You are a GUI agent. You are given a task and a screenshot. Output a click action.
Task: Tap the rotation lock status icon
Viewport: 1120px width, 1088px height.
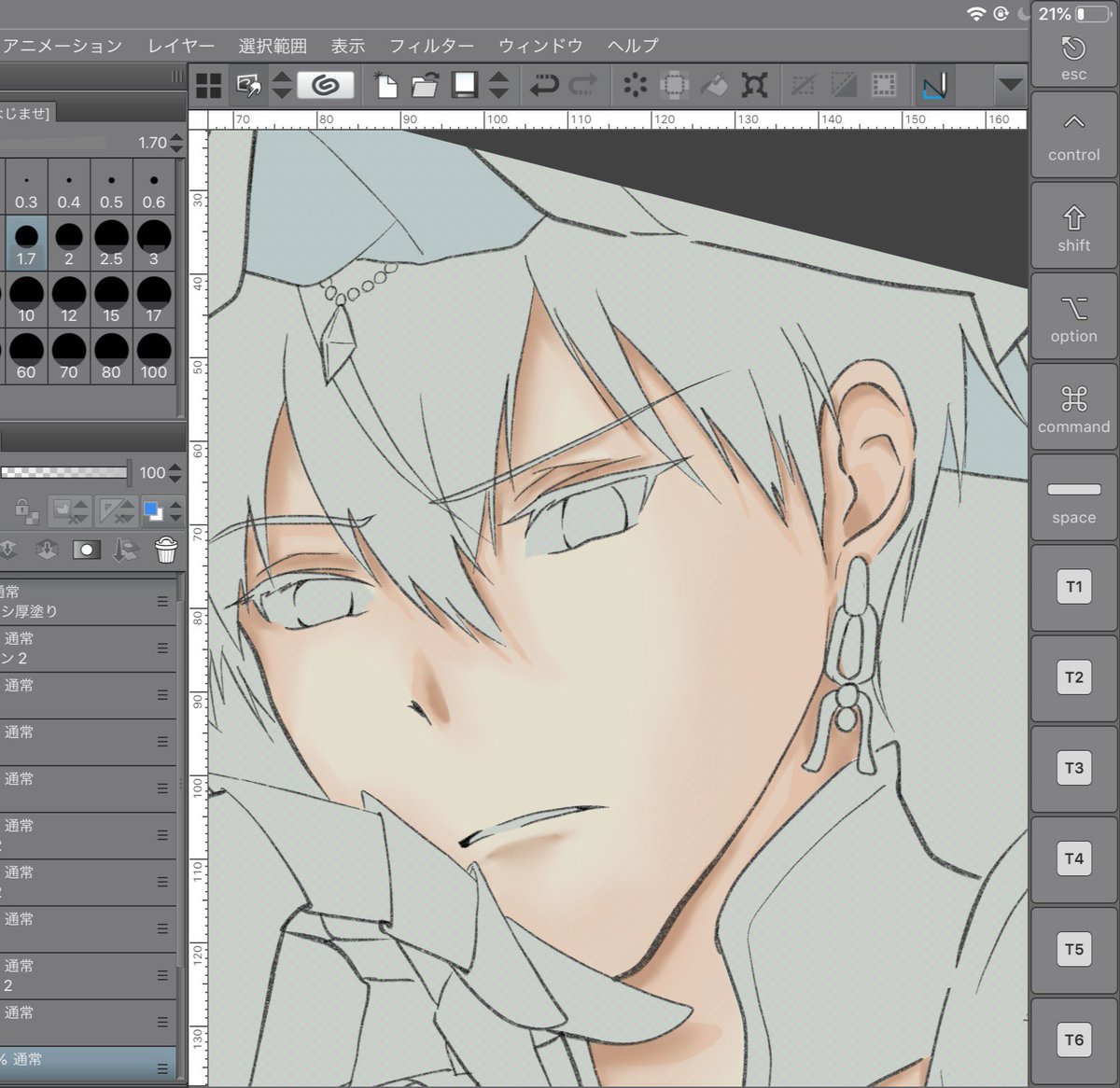[1001, 13]
